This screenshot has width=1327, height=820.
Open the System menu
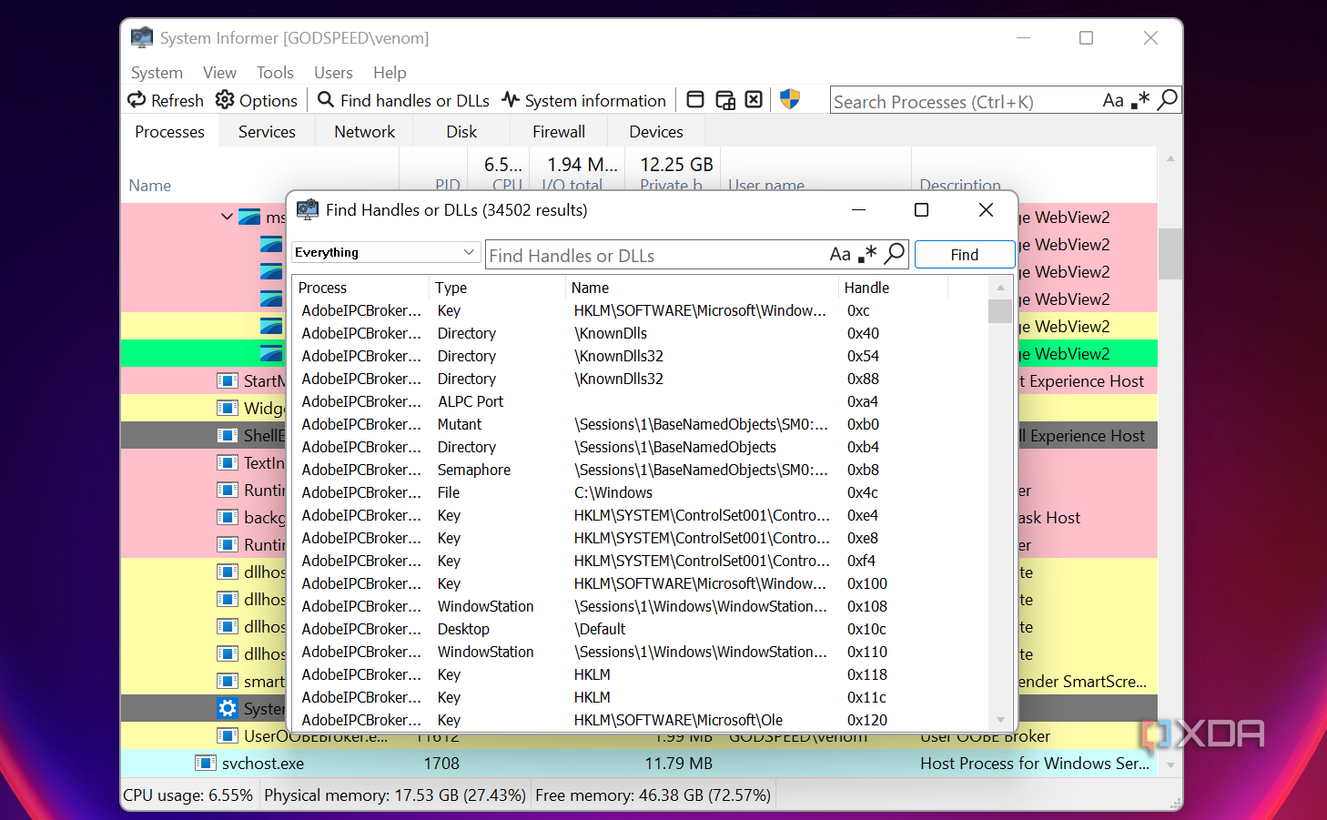(157, 72)
